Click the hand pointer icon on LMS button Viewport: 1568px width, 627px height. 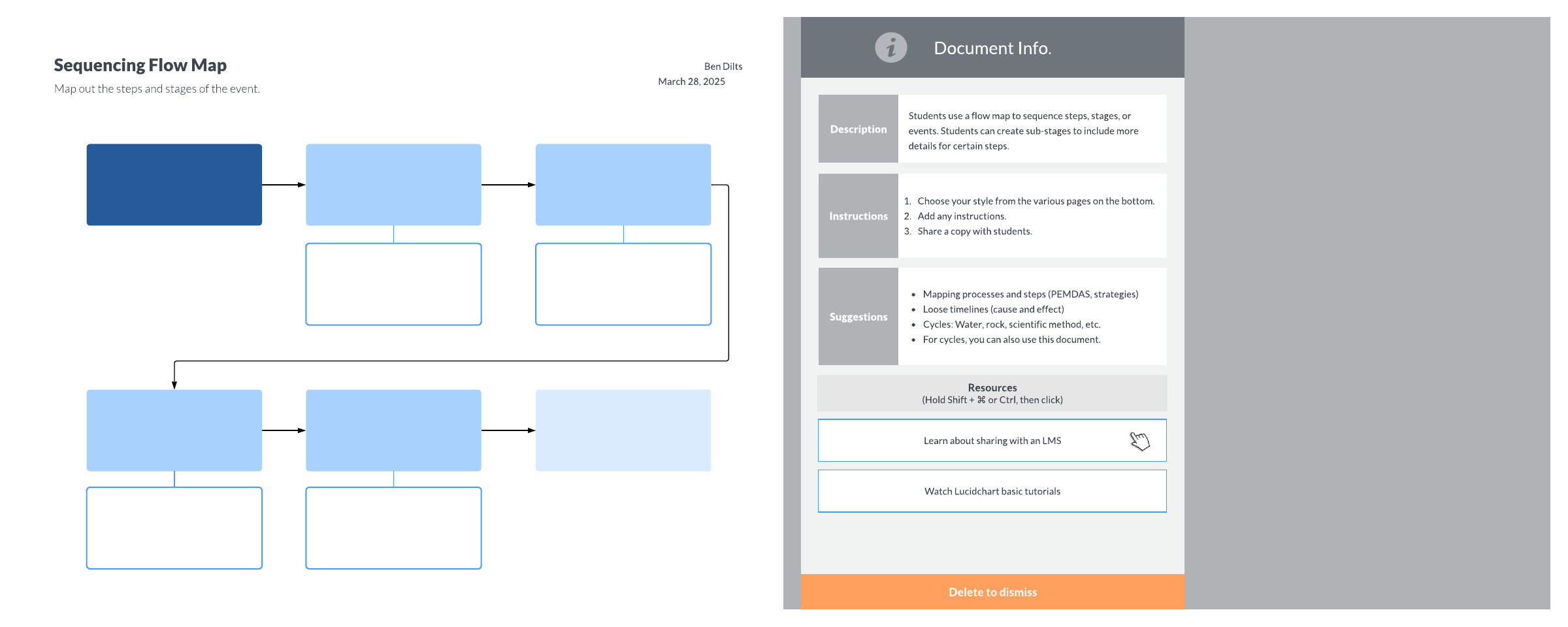coord(1139,442)
